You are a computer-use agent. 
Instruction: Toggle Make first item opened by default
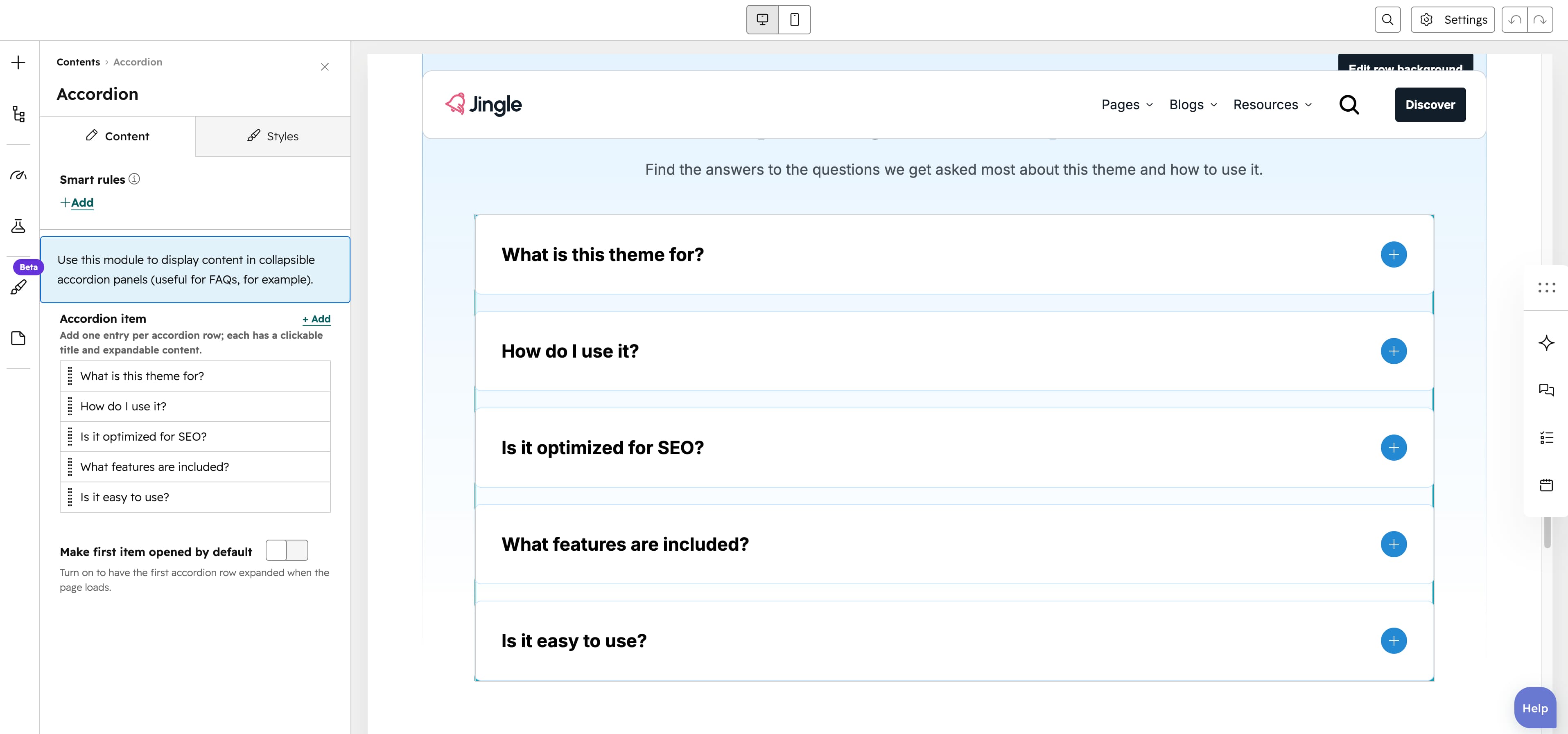coord(287,550)
